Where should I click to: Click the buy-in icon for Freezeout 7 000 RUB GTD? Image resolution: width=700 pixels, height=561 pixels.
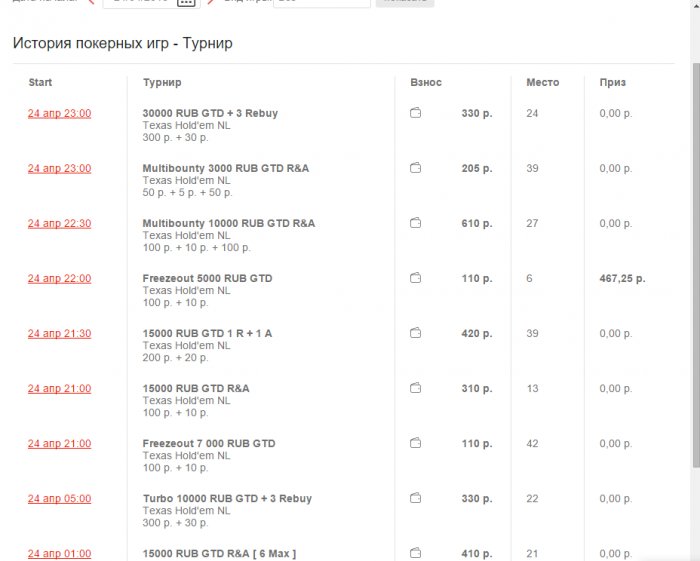[x=416, y=443]
